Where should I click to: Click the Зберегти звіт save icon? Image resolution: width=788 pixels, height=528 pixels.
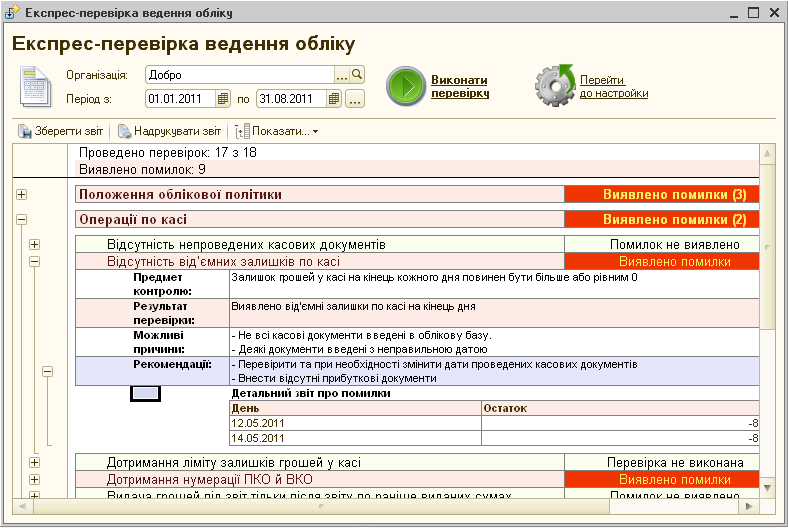pos(25,132)
